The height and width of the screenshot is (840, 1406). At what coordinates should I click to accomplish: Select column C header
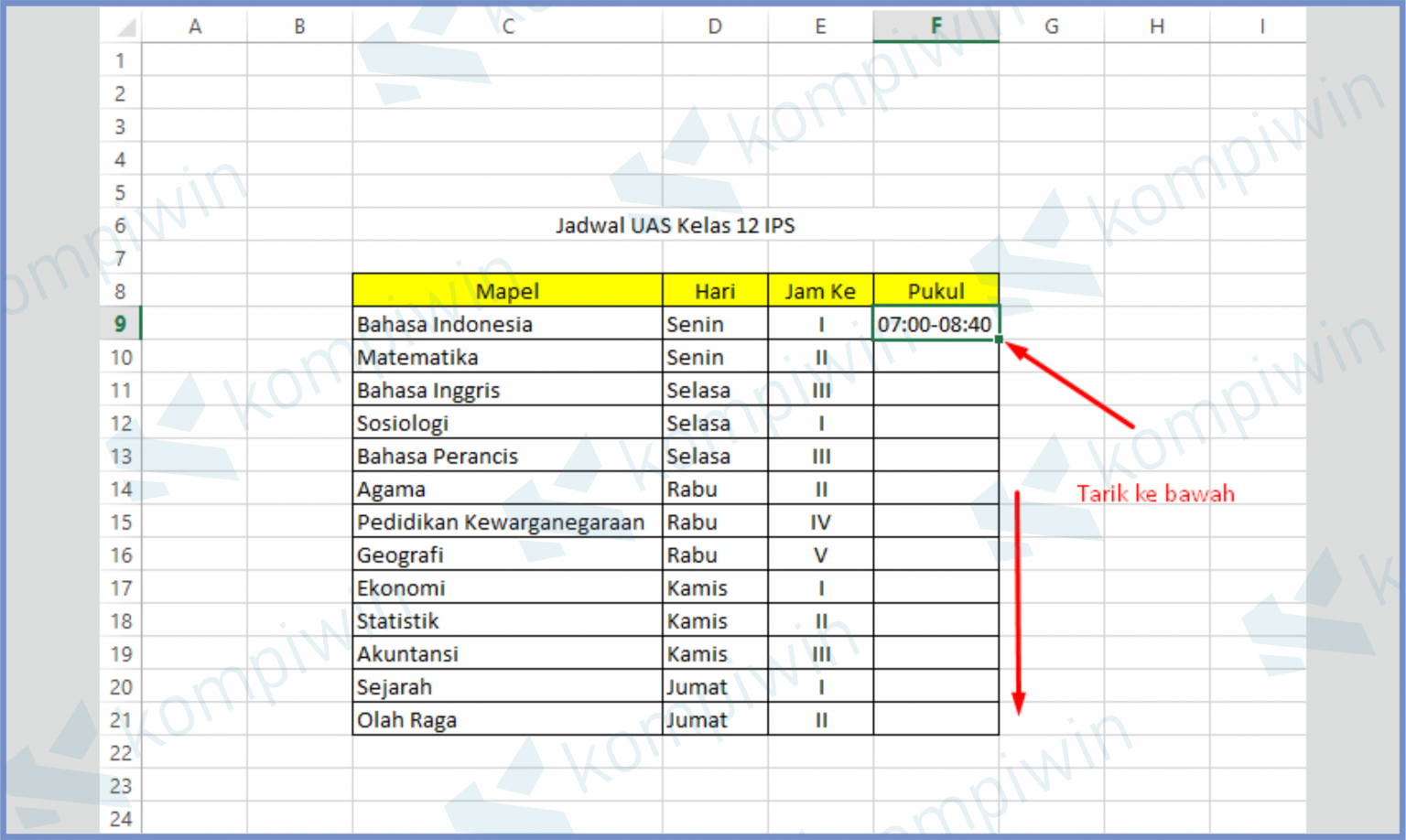point(507,26)
